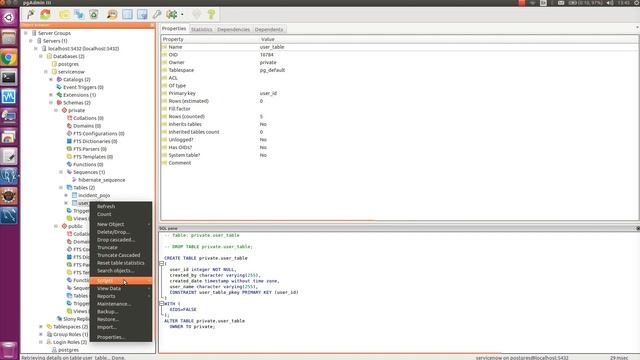
Task: Click the Primary key property row
Action: [x=399, y=93]
